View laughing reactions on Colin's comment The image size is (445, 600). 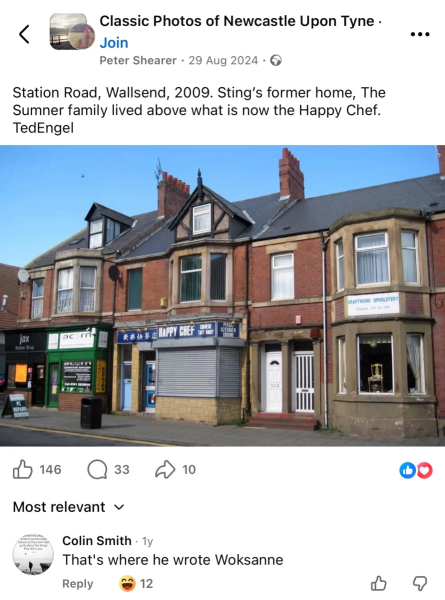tap(136, 584)
